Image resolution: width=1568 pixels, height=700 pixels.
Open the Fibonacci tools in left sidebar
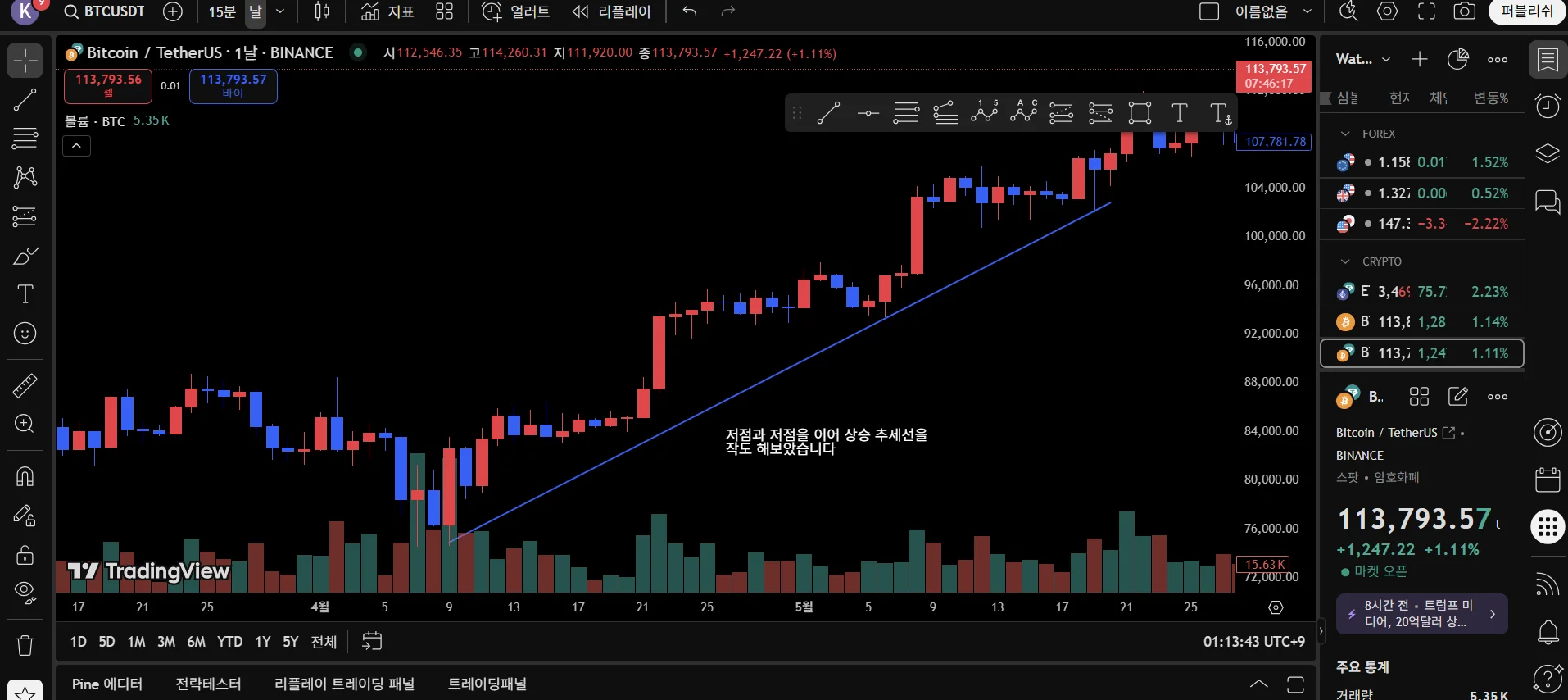pyautogui.click(x=25, y=139)
